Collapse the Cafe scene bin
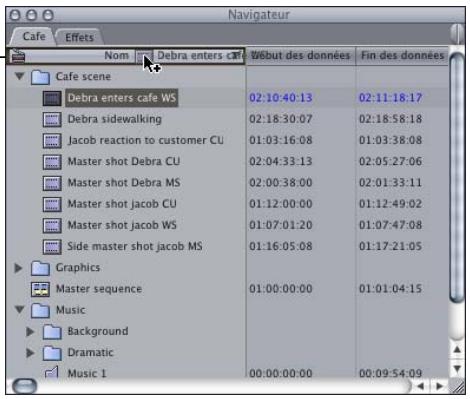Viewport: 470px width, 399px height. pyautogui.click(x=19, y=76)
